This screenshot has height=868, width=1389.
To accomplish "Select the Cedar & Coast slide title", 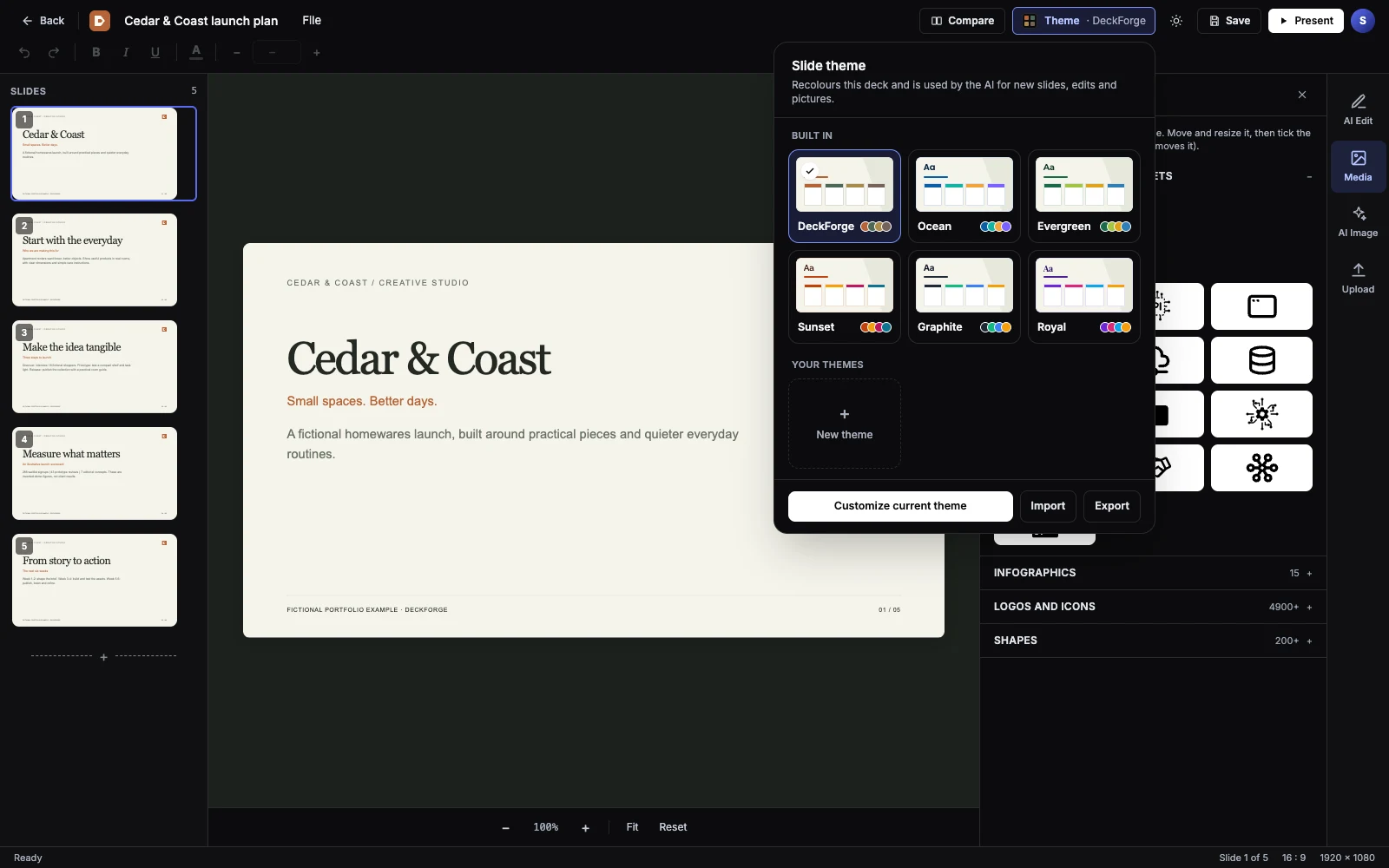I will 418,358.
